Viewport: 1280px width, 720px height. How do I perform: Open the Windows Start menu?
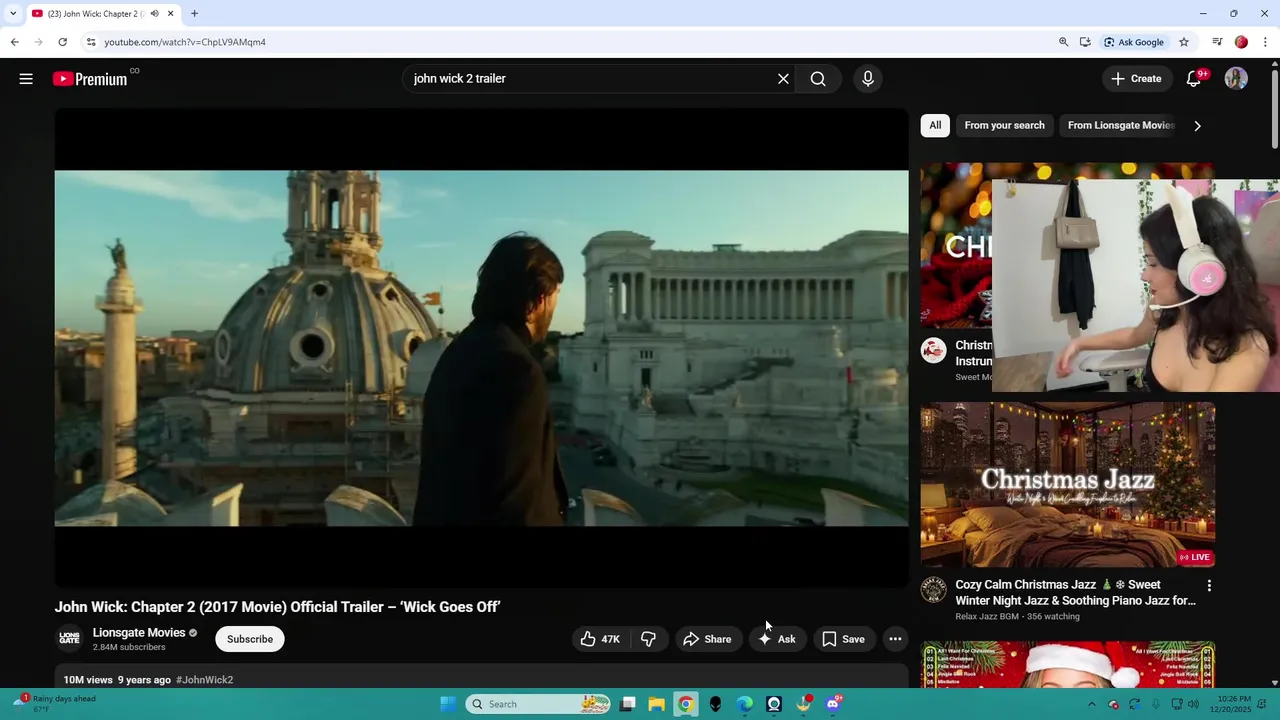tap(448, 704)
